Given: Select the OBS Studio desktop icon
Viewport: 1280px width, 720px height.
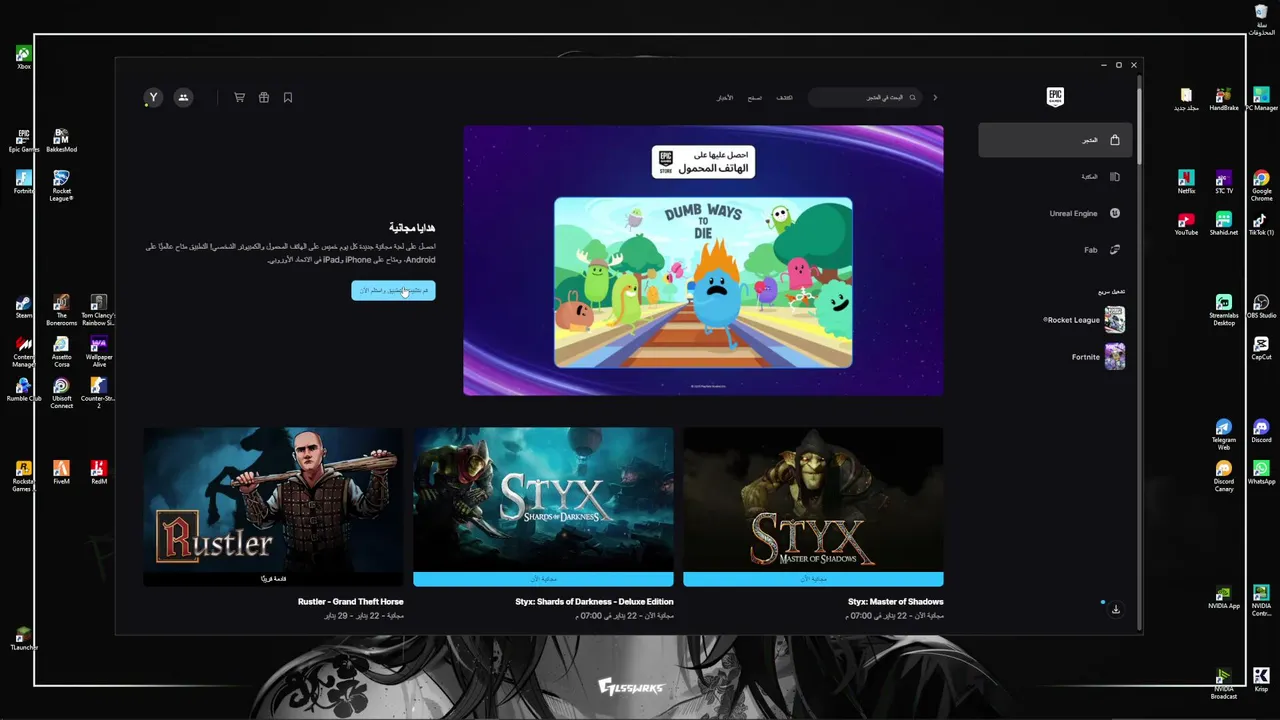Looking at the screenshot, I should click(x=1261, y=306).
